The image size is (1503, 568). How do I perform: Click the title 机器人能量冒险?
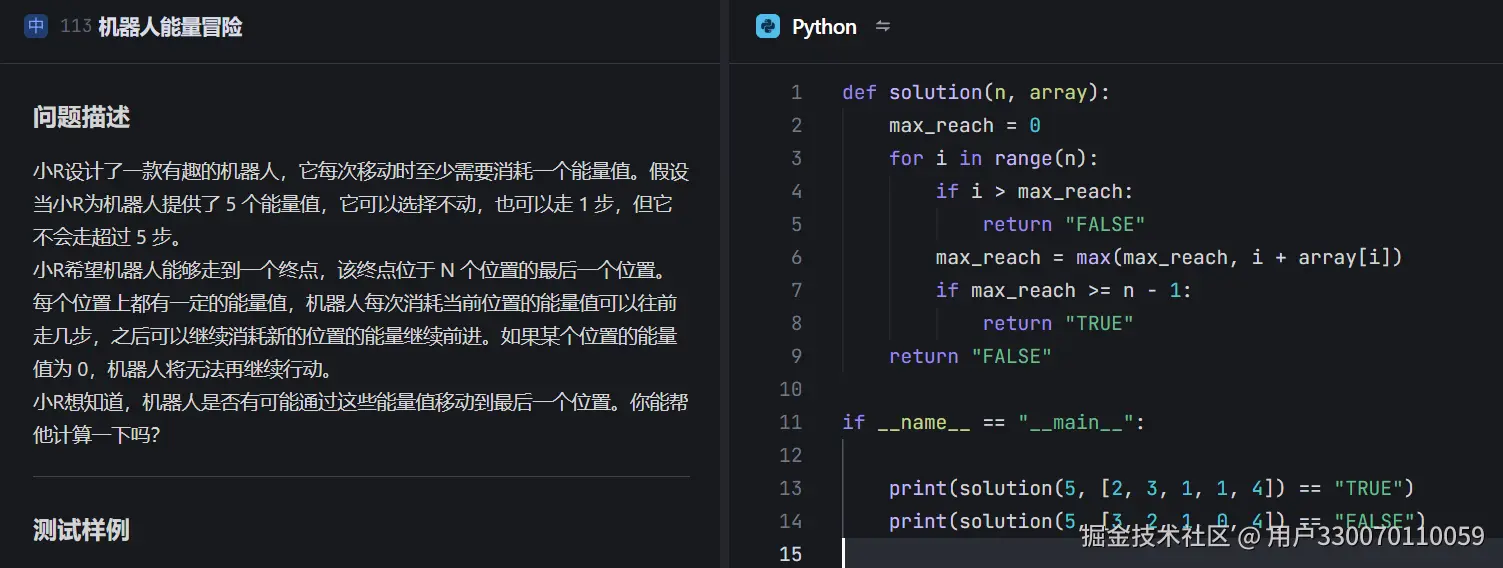pos(170,27)
